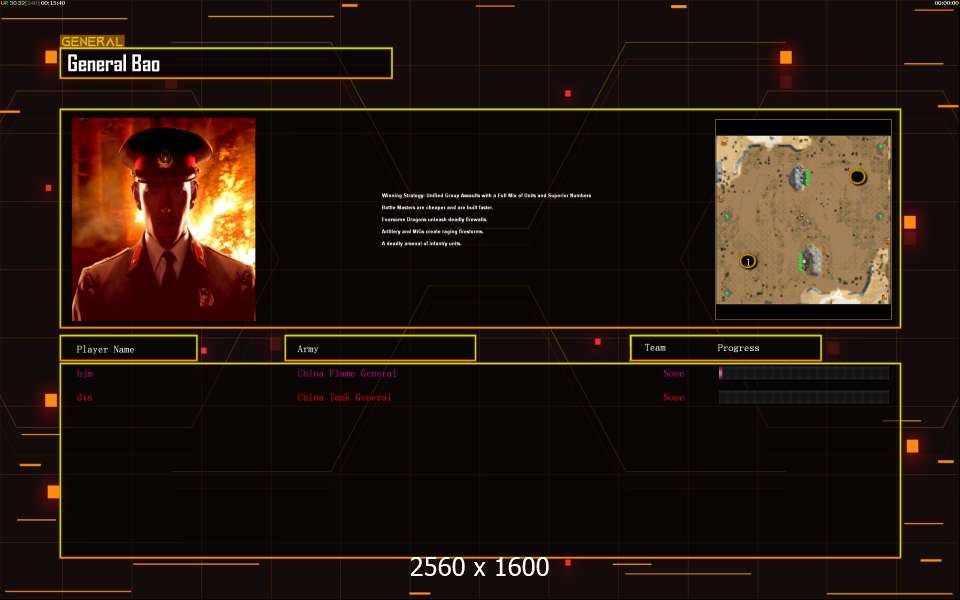This screenshot has height=600, width=960.
Task: Click the map preview thumbnail
Action: click(x=802, y=219)
